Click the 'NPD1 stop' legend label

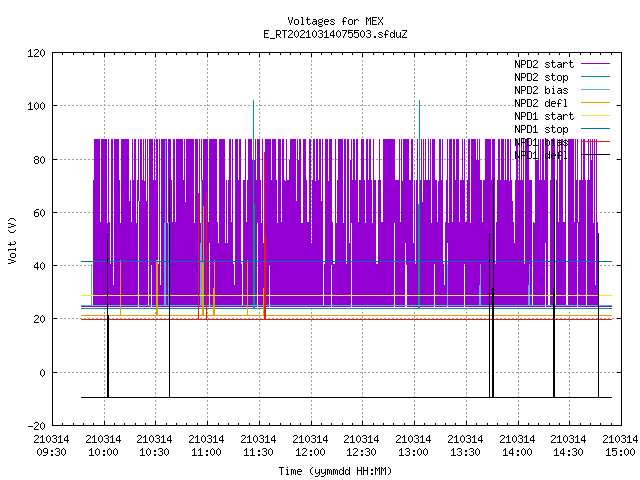tap(541, 129)
